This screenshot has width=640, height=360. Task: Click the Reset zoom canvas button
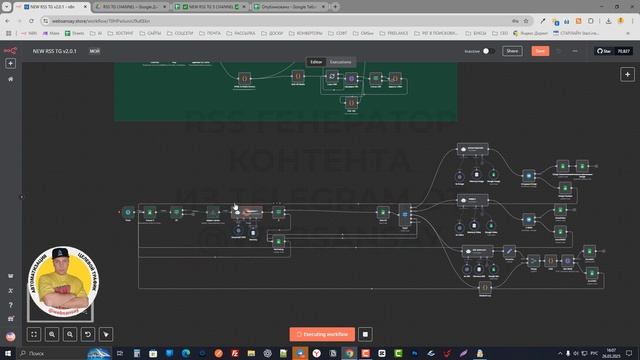coord(88,334)
